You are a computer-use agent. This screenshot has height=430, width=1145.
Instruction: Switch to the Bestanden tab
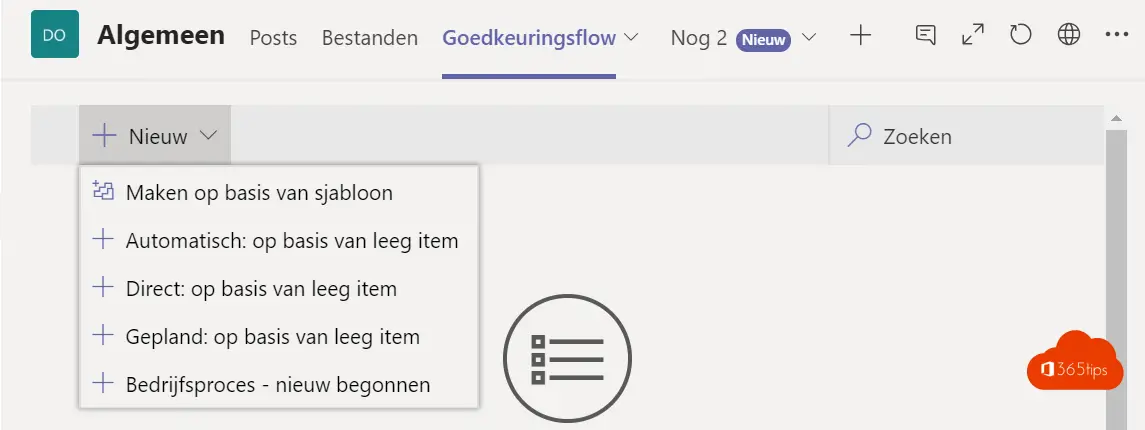coord(369,38)
